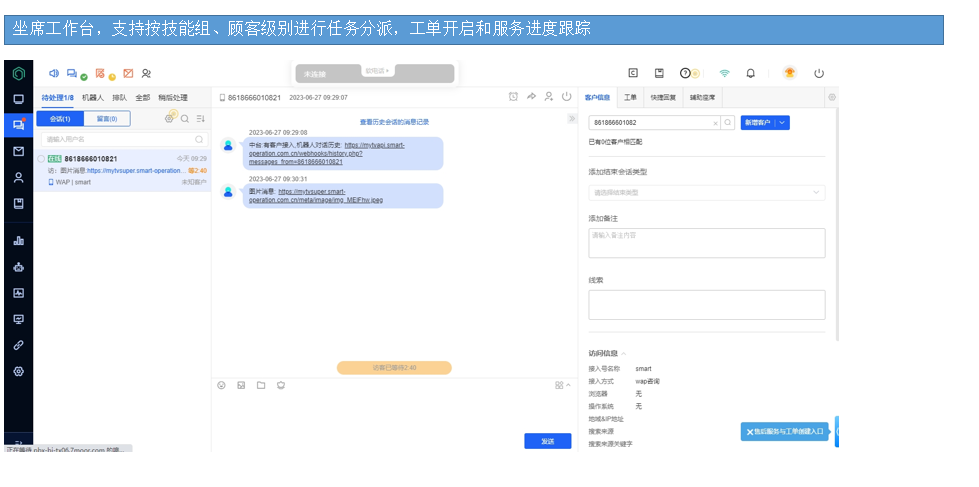The image size is (979, 487).
Task: Click 查看历史会话的消息记录 link
Action: [x=394, y=122]
